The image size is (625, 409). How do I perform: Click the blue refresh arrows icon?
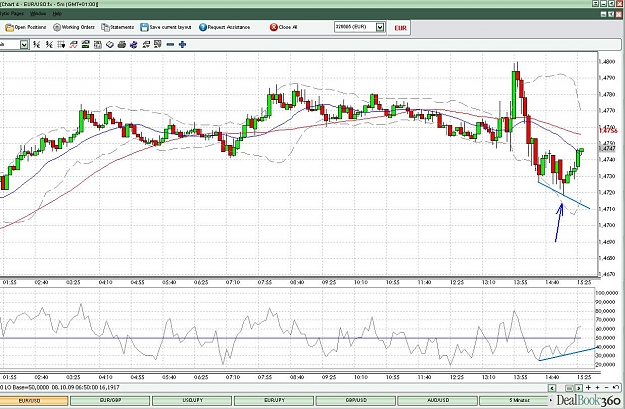click(134, 44)
